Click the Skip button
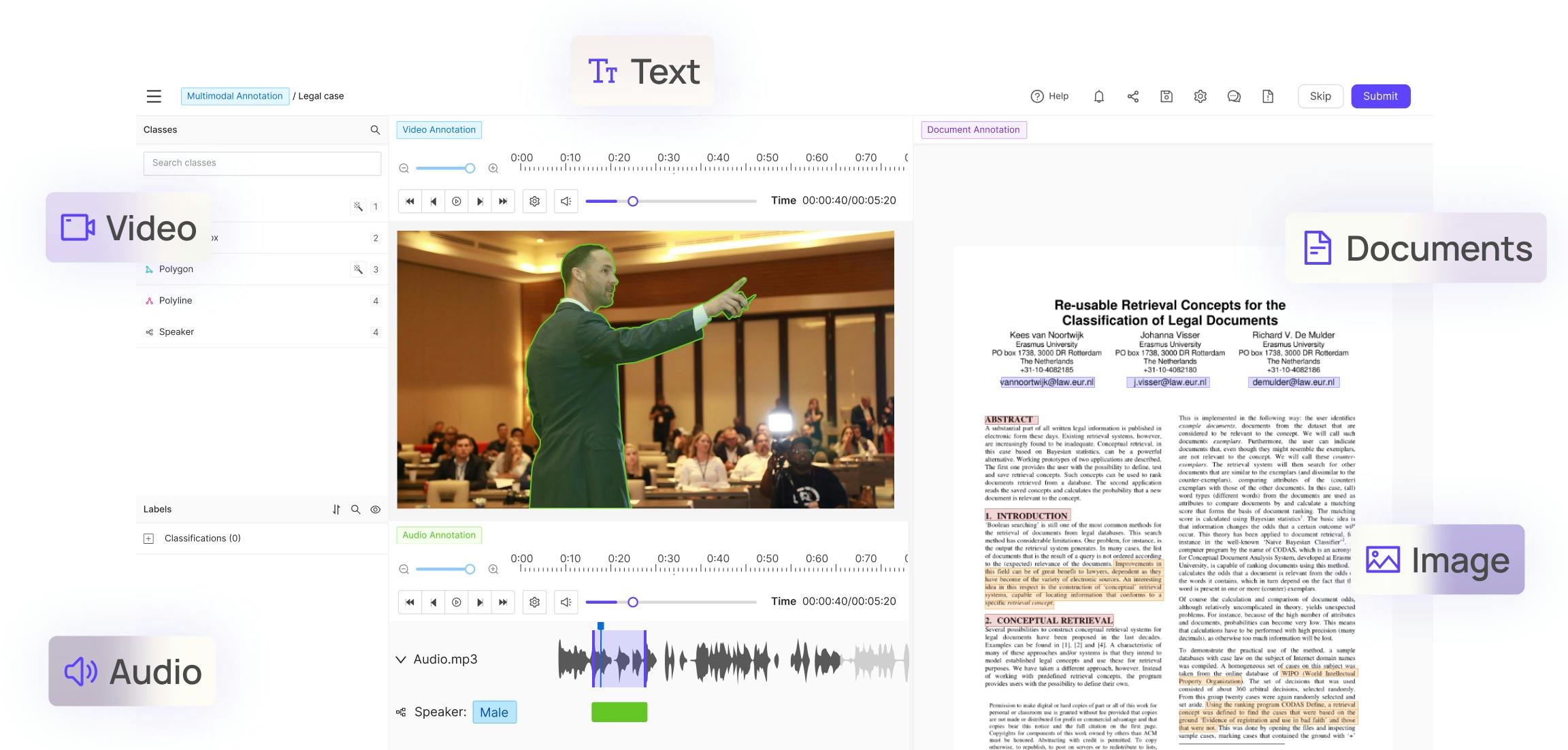The width and height of the screenshot is (1568, 750). [x=1320, y=96]
